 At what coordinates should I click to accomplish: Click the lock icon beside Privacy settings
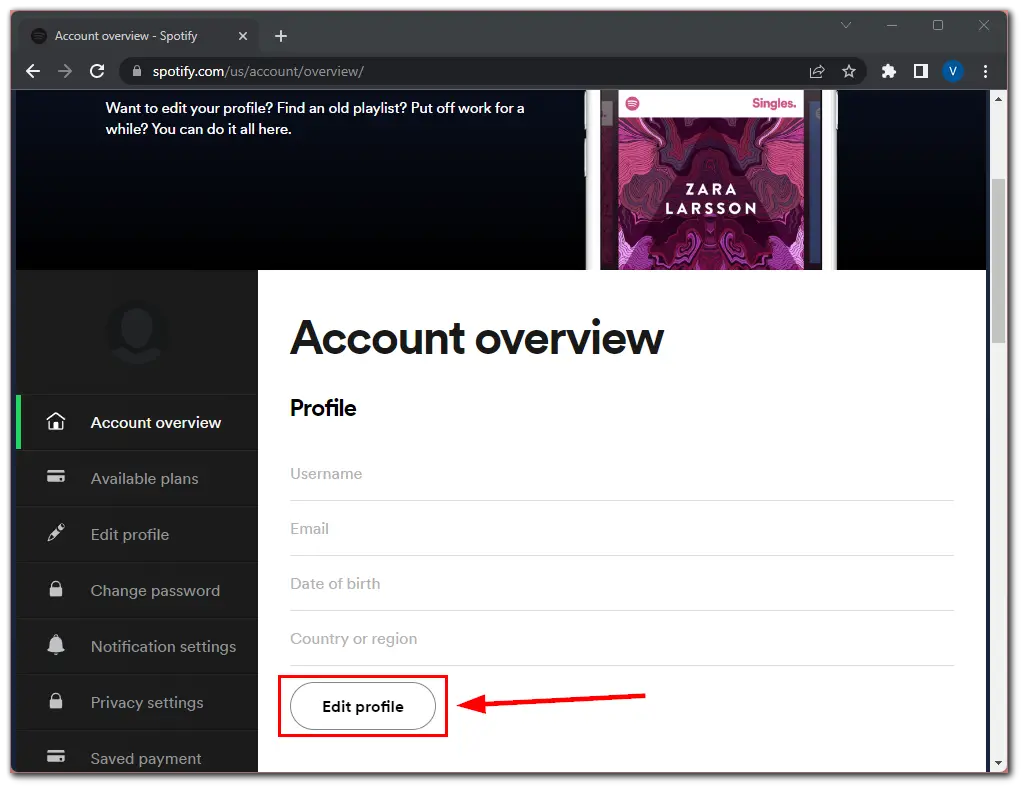point(56,701)
